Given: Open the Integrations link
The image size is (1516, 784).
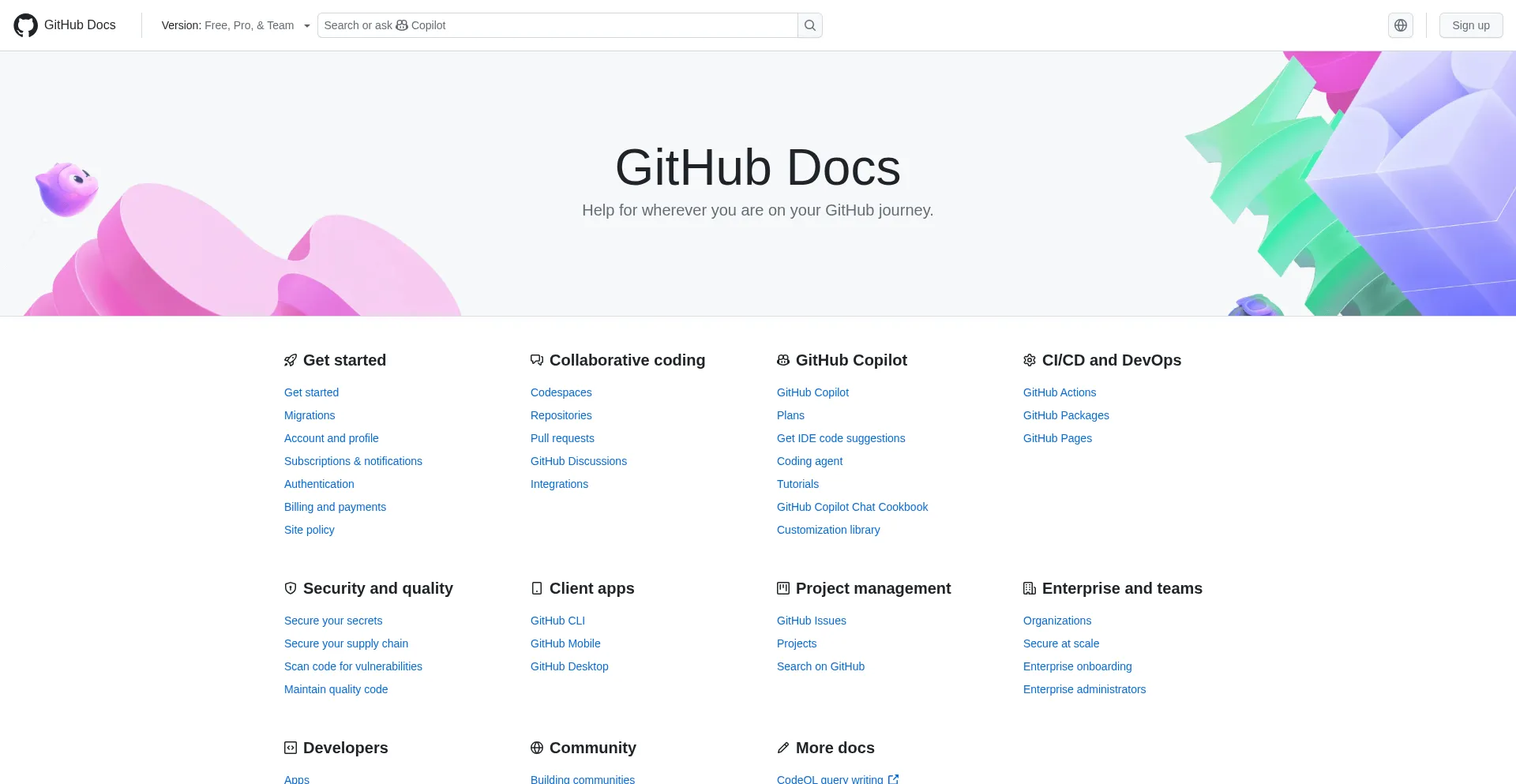Looking at the screenshot, I should (x=559, y=484).
